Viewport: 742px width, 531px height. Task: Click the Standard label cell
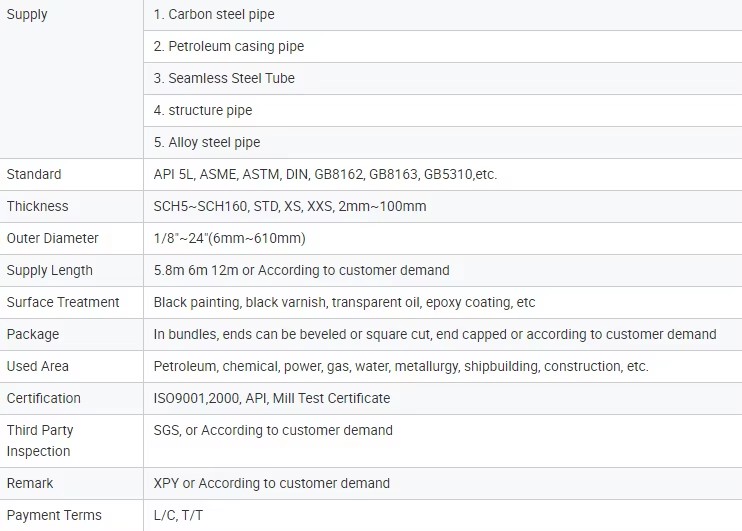click(x=71, y=175)
